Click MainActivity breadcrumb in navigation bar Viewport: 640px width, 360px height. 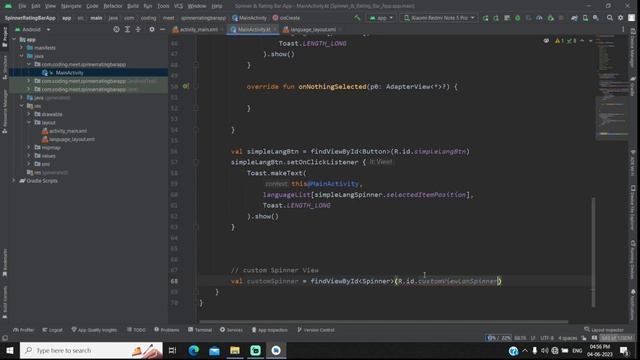coord(249,18)
